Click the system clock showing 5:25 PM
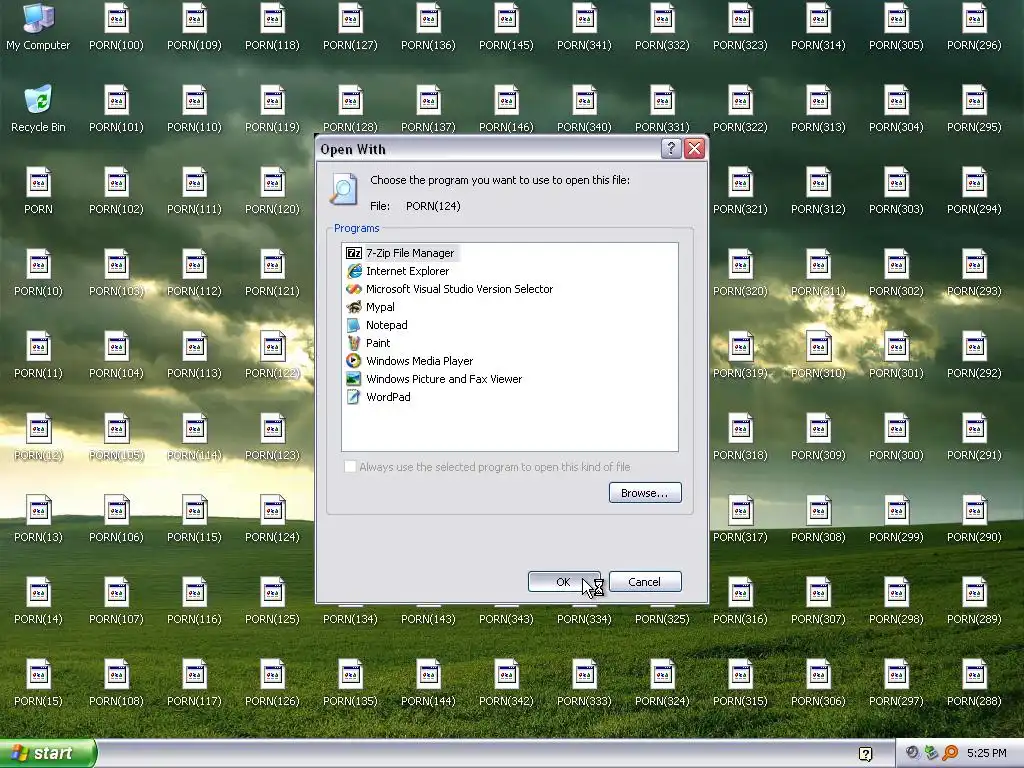The height and width of the screenshot is (768, 1024). 987,753
